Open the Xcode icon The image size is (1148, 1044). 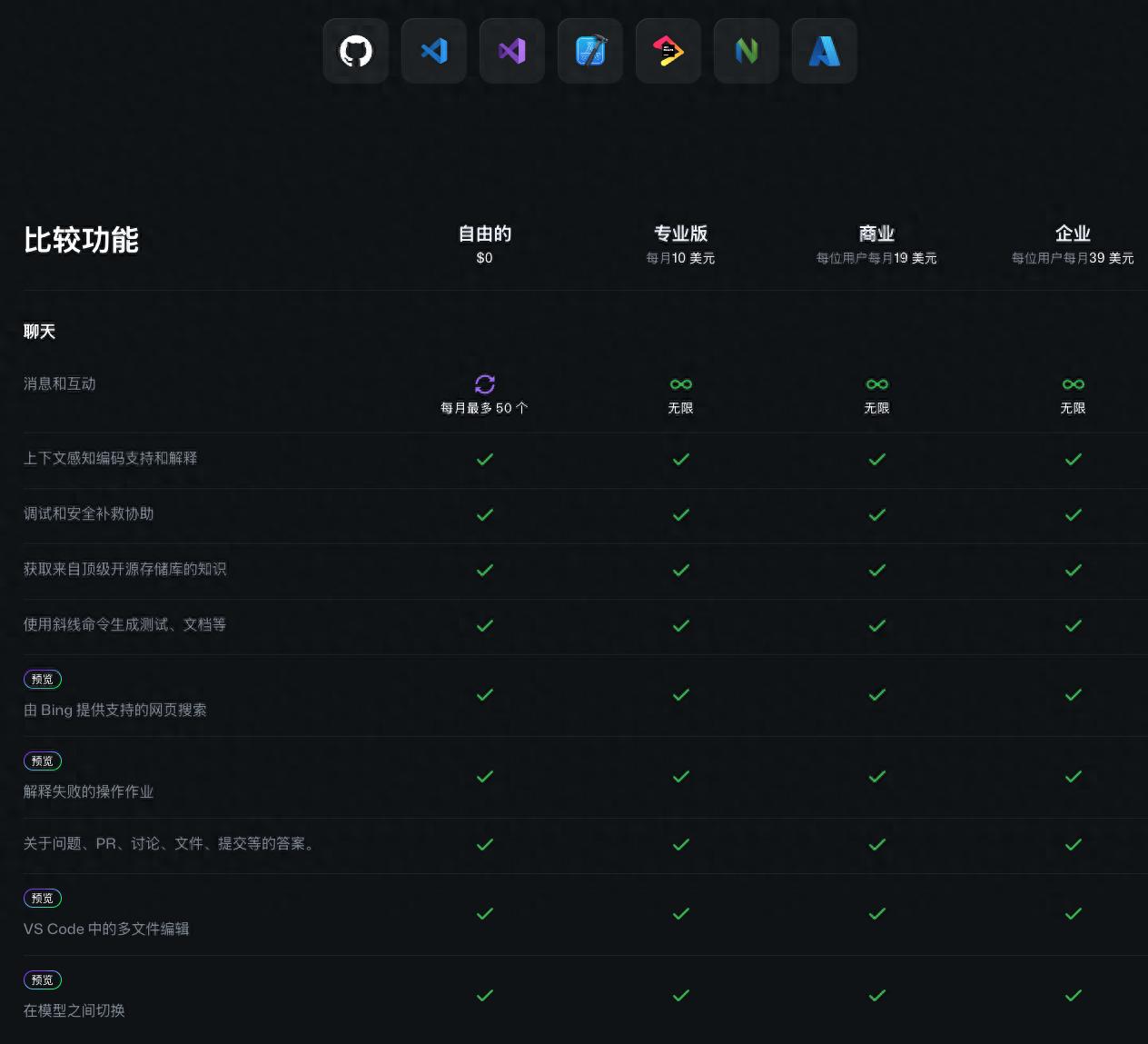coord(589,51)
